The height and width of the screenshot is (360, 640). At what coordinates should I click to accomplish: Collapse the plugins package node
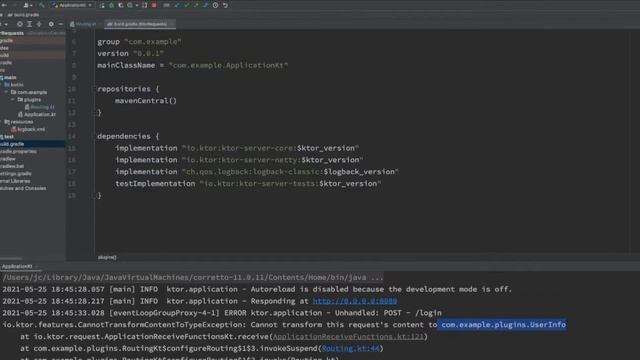pos(13,100)
